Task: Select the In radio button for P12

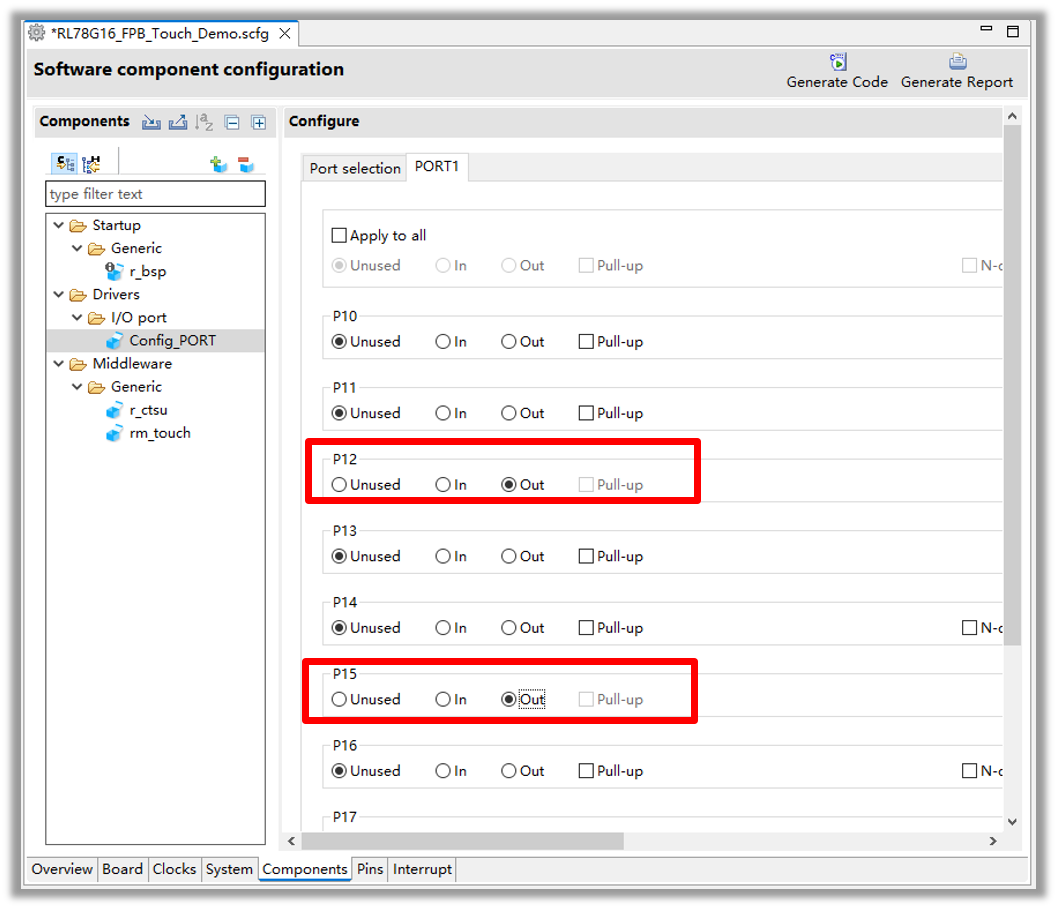Action: click(x=443, y=485)
